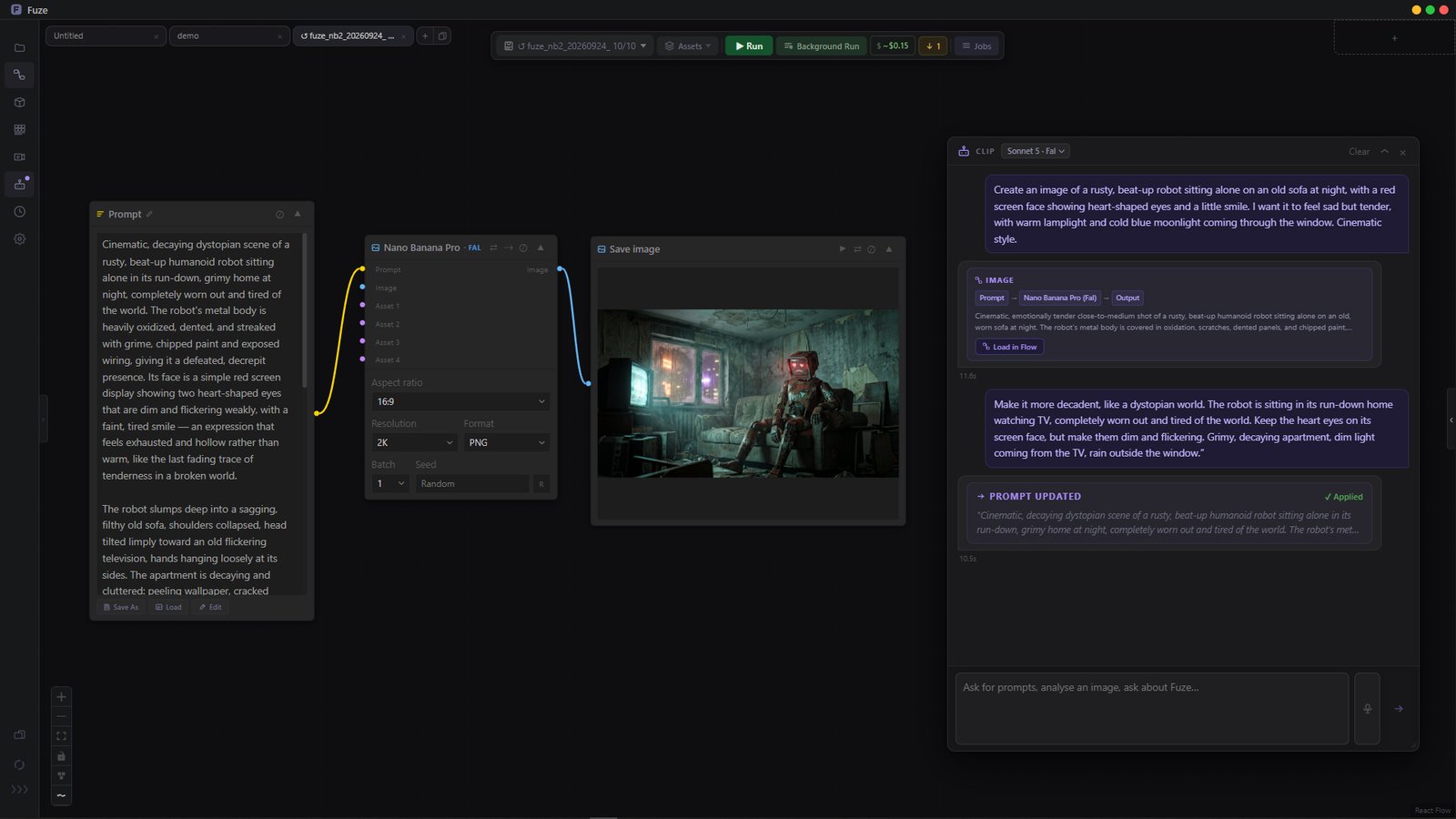Collapse the Save image node
The image size is (1456, 819).
[888, 248]
